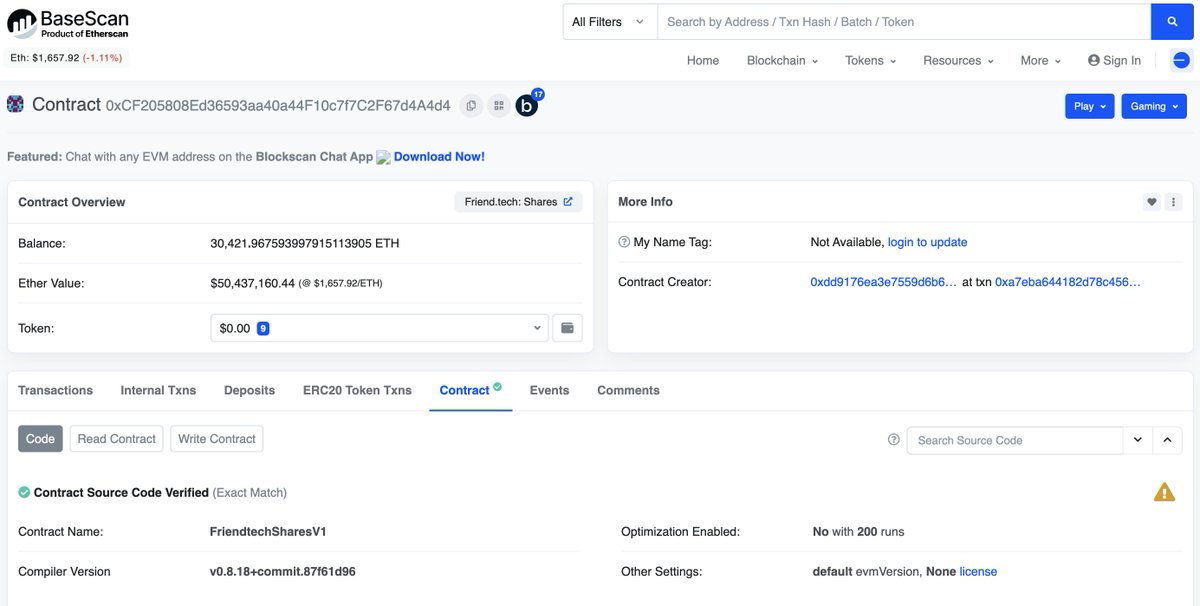Switch to the Internal Txns tab
Image resolution: width=1200 pixels, height=606 pixels.
point(158,390)
